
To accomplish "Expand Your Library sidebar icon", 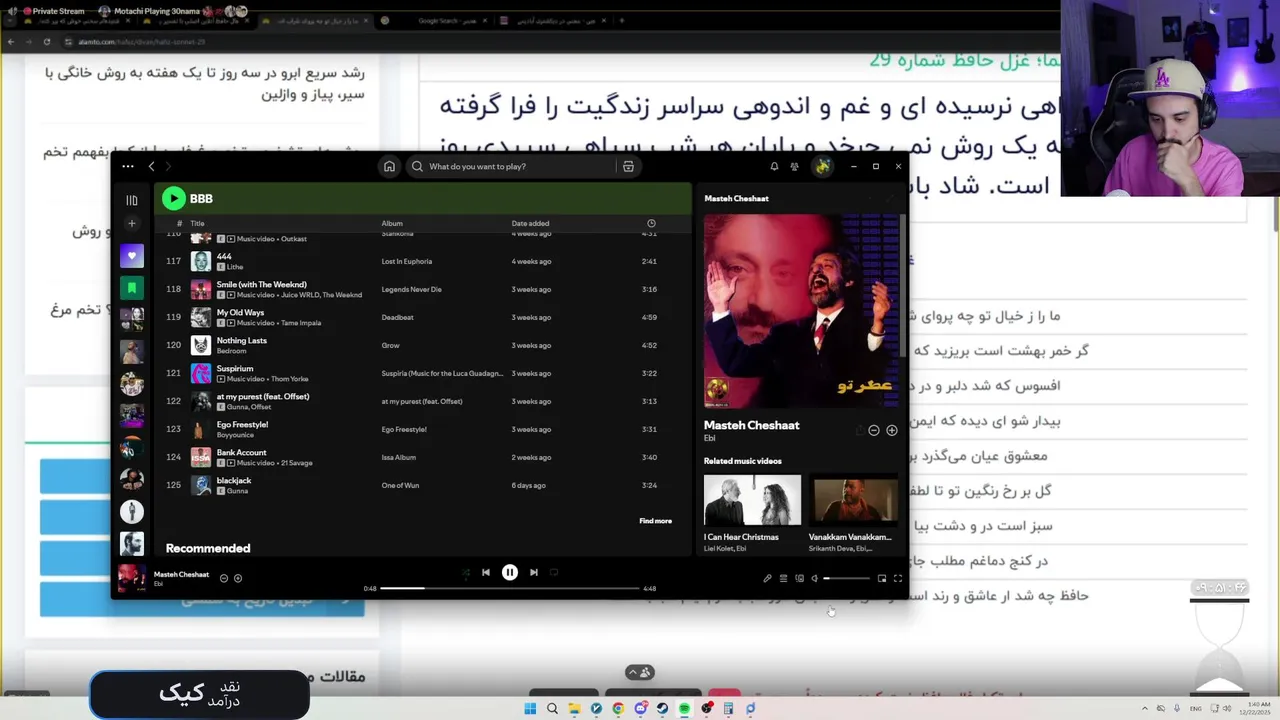I will coord(131,200).
